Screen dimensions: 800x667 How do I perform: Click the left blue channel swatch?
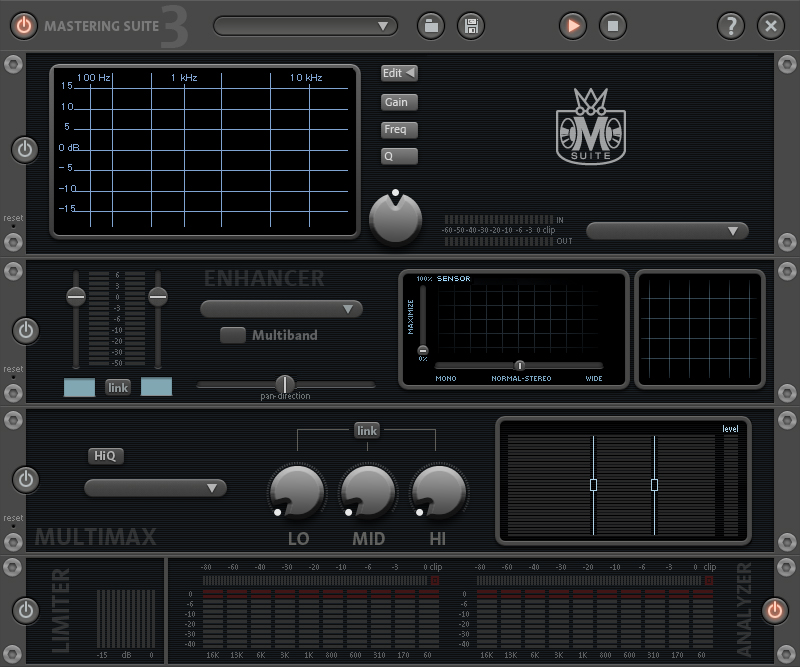[79, 387]
